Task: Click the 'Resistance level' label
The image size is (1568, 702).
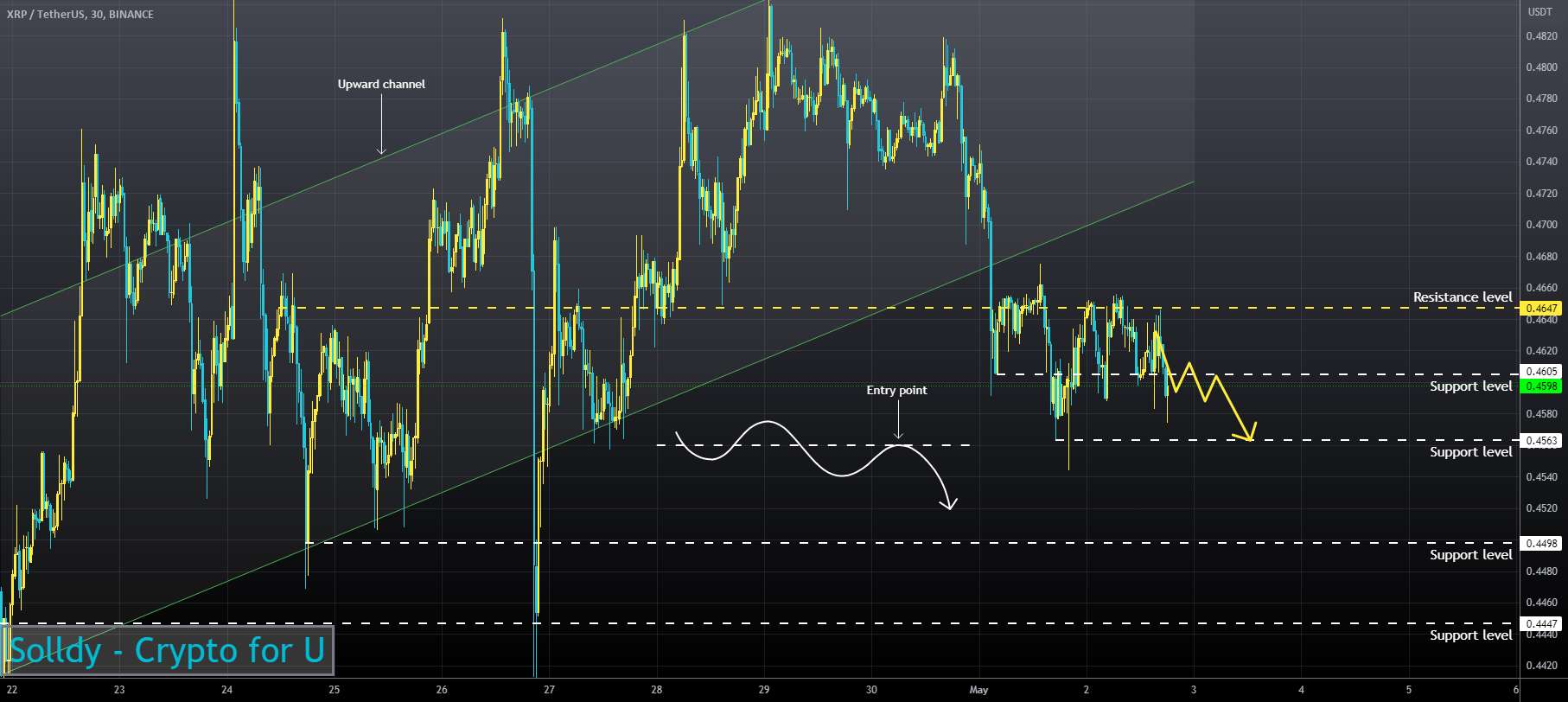Action: [1463, 297]
